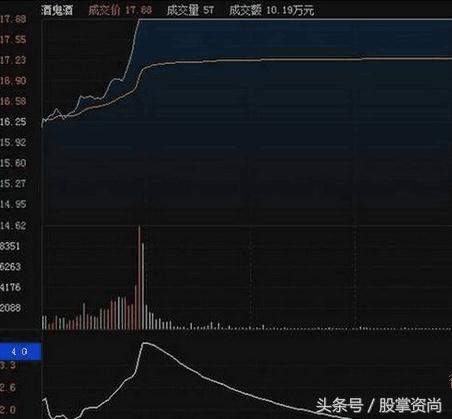The width and height of the screenshot is (452, 419).
Task: Click the stock name 酒鬼酒
Action: 57,10
